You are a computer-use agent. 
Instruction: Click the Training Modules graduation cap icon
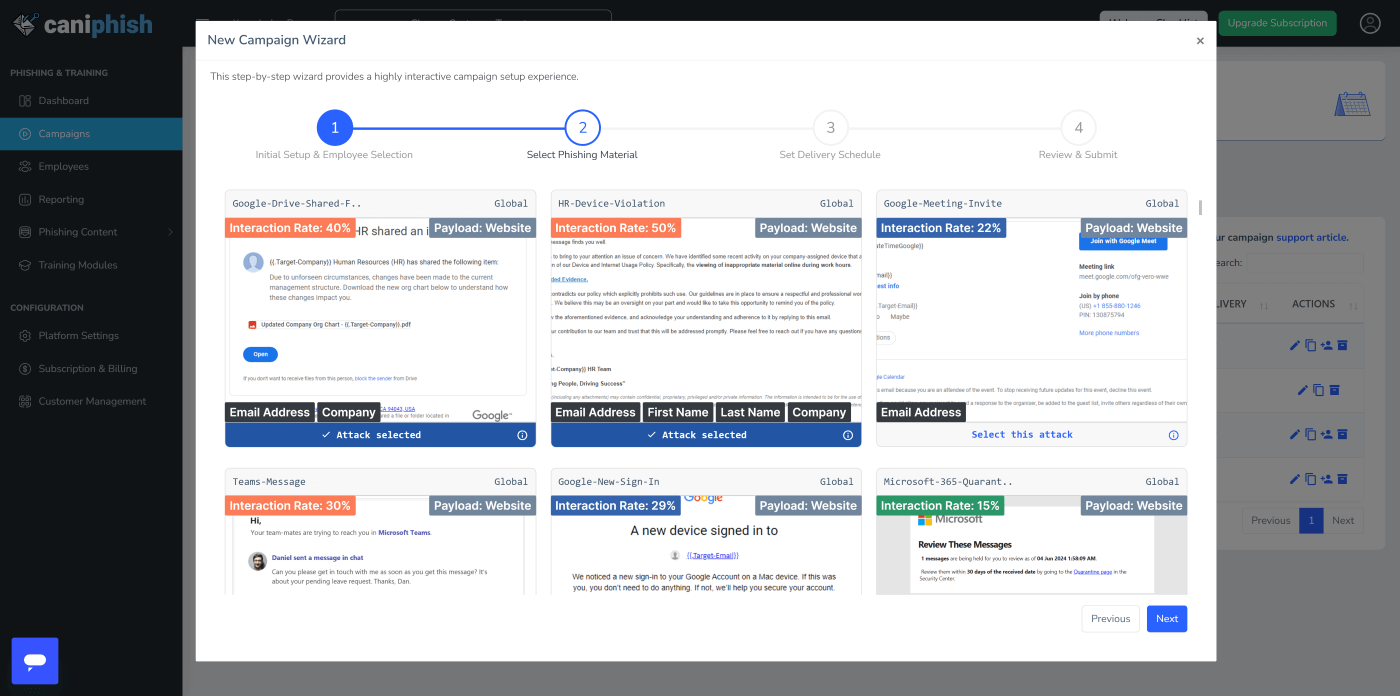pos(25,266)
